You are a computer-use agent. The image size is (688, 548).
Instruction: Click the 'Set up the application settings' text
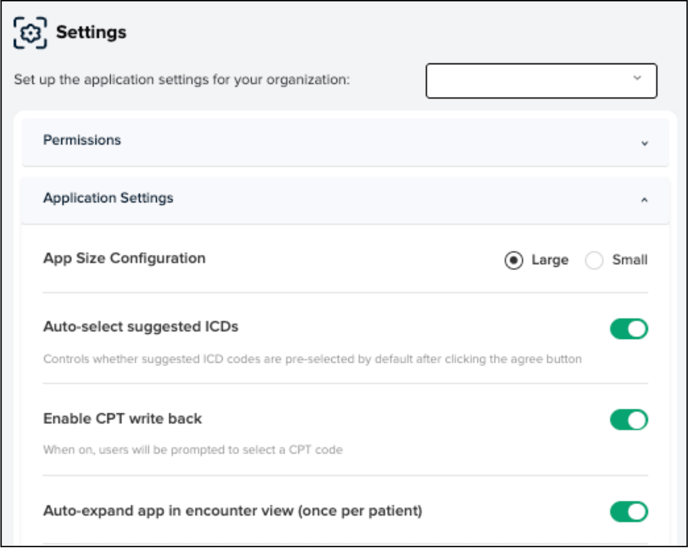click(x=181, y=79)
